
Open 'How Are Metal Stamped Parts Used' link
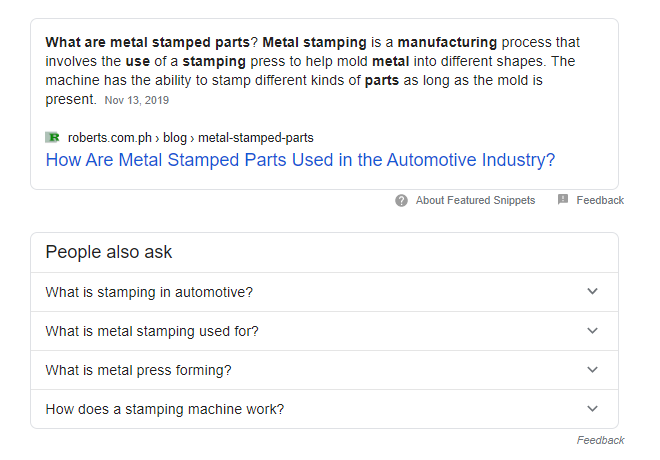click(300, 160)
